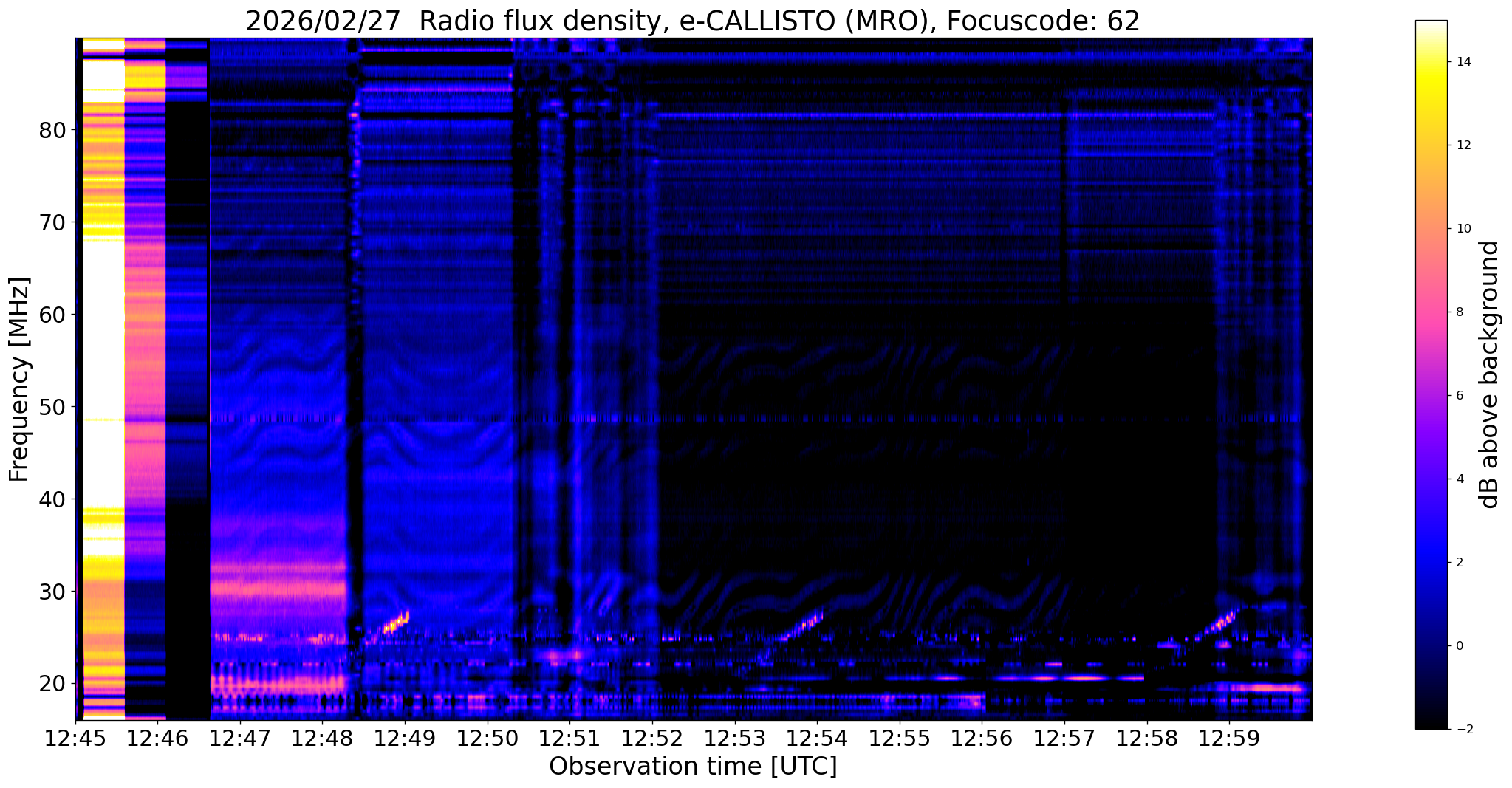This screenshot has width=1512, height=788.
Task: Click the 50 MHz frequency tick label
Action: coord(52,407)
